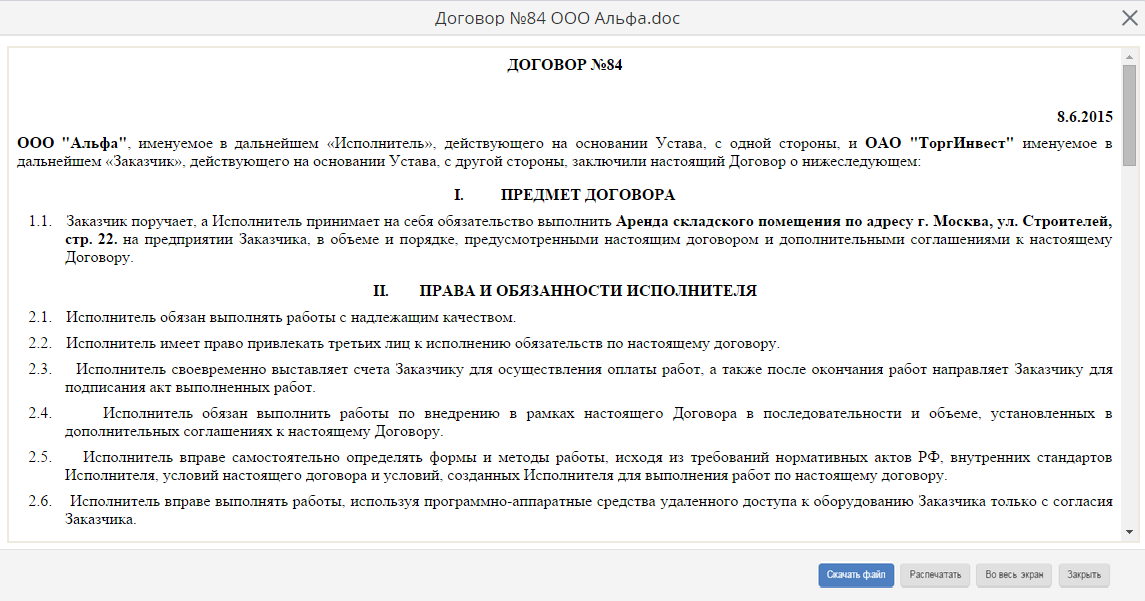1145x601 pixels.
Task: Click the bold text ОАО "ТоргИнвест"
Action: pos(939,143)
